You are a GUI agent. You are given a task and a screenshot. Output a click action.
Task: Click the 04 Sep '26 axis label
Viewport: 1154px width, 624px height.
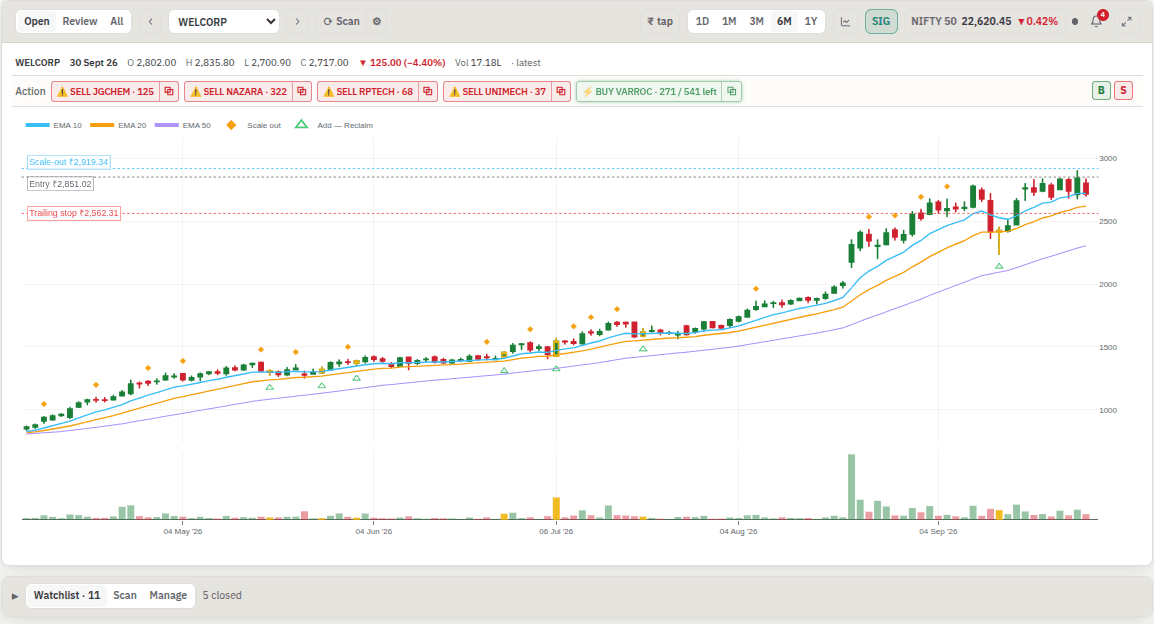[938, 531]
